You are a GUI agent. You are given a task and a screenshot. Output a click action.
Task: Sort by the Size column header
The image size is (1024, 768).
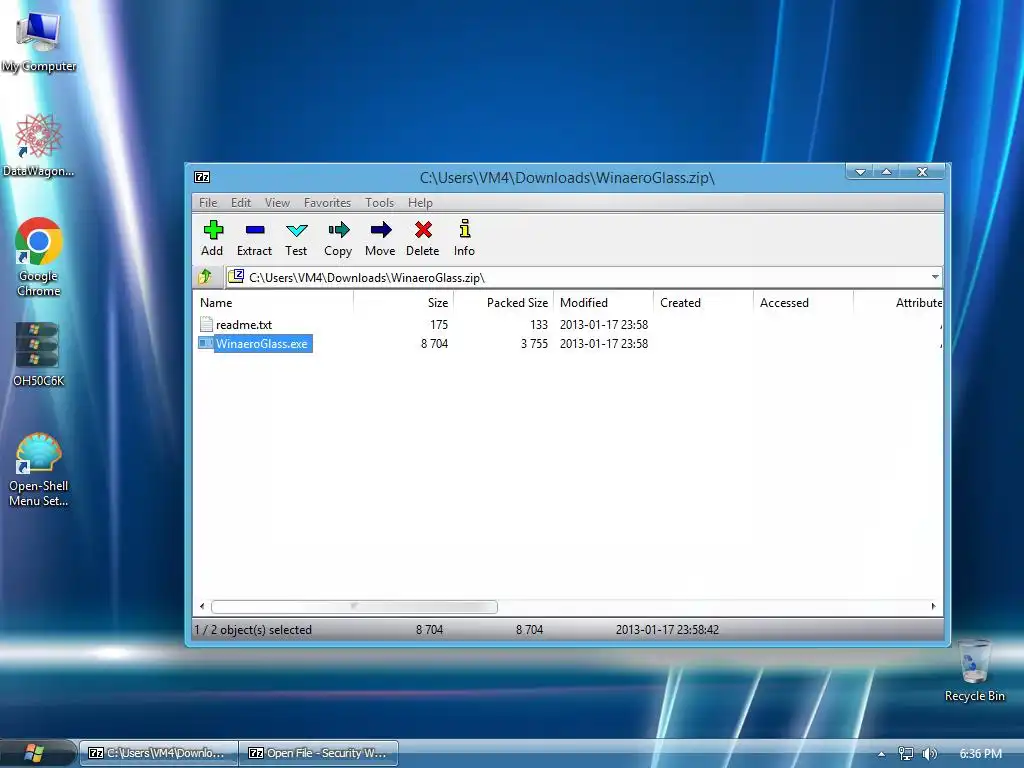404,302
